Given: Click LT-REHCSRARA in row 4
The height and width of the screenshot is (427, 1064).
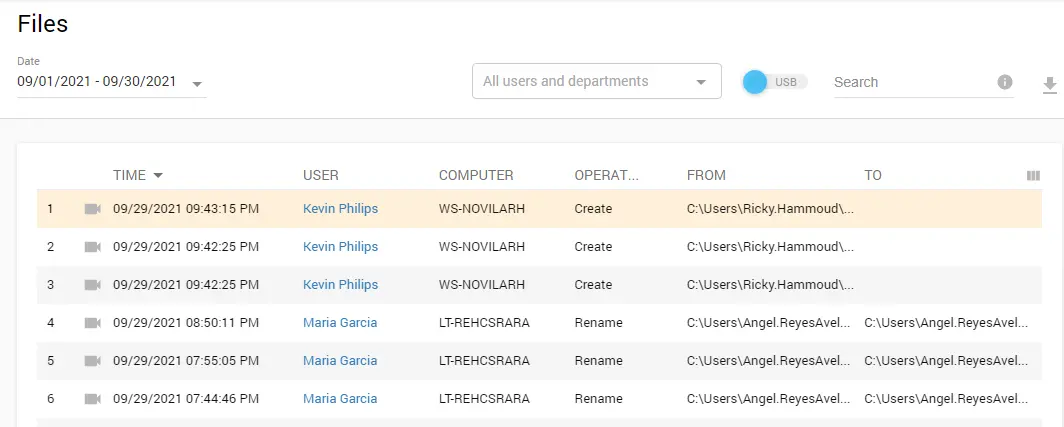Looking at the screenshot, I should [484, 322].
